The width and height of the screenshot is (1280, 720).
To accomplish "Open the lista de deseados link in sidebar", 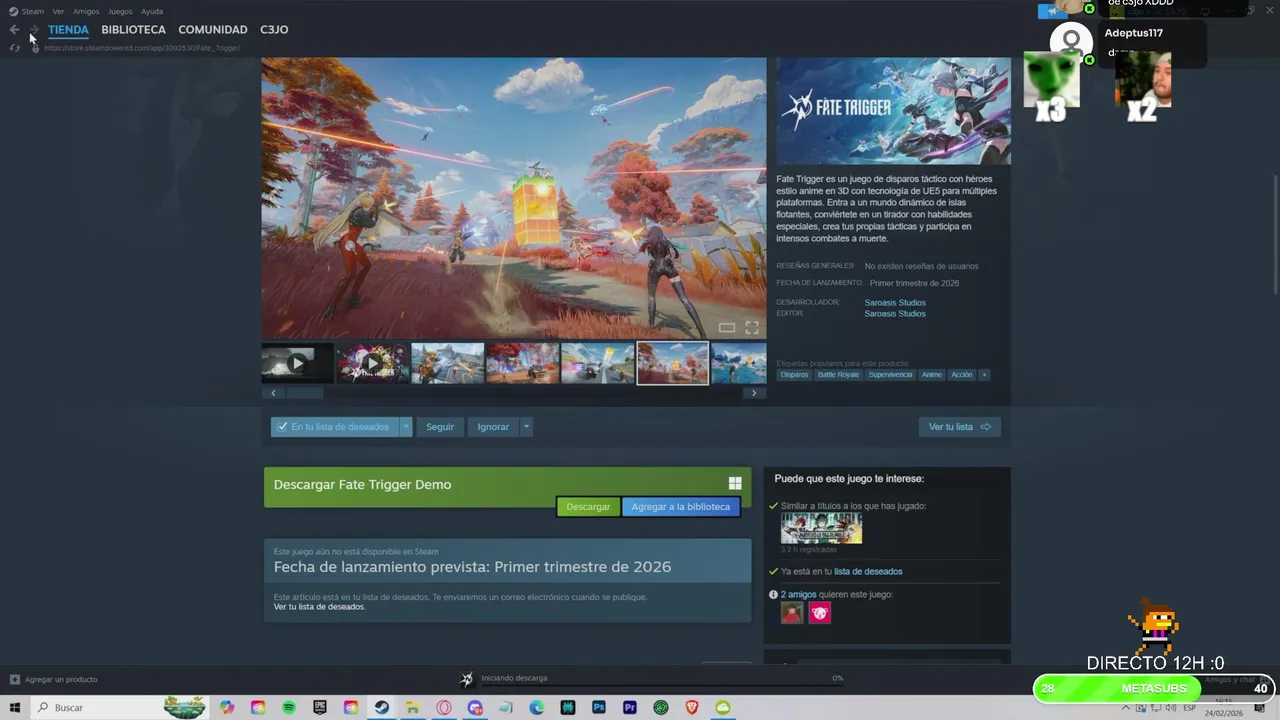I will pos(868,572).
